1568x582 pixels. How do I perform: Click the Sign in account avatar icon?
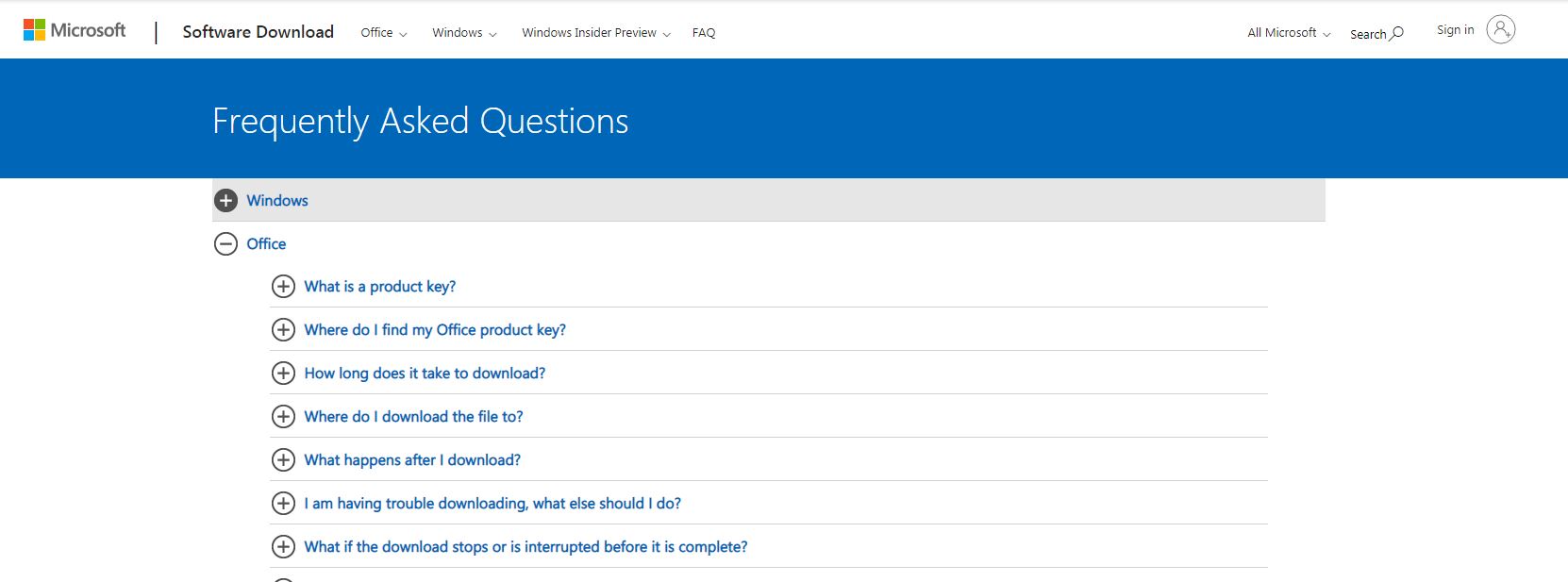(x=1500, y=30)
